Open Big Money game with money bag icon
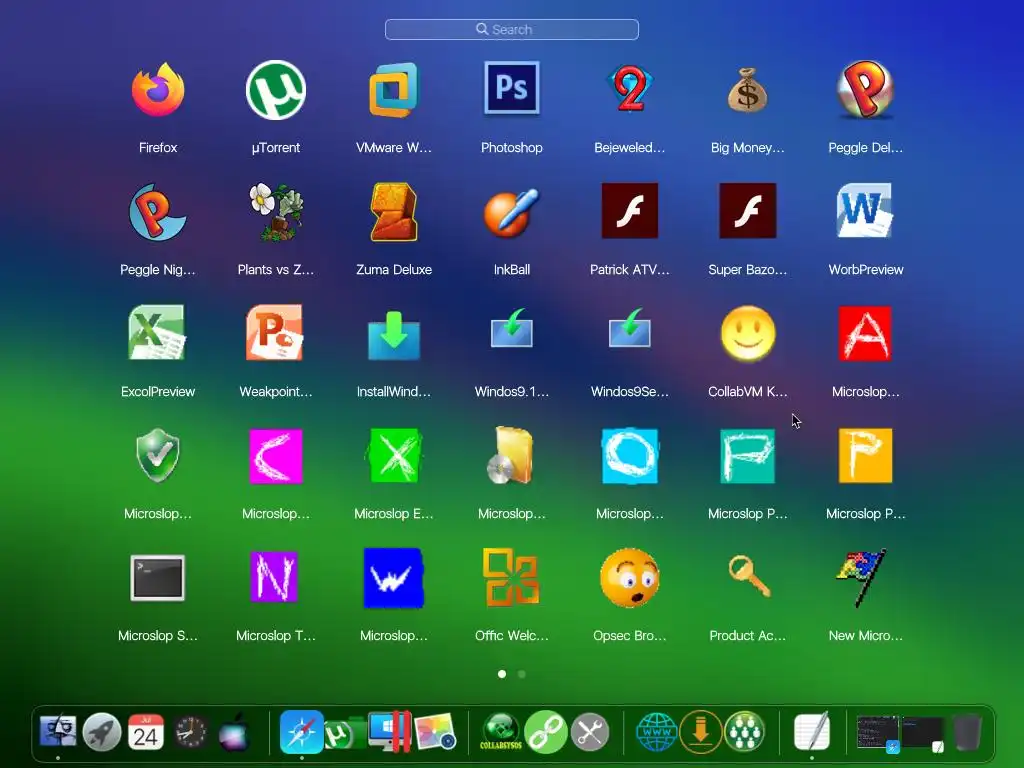Image resolution: width=1024 pixels, height=768 pixels. tap(747, 89)
